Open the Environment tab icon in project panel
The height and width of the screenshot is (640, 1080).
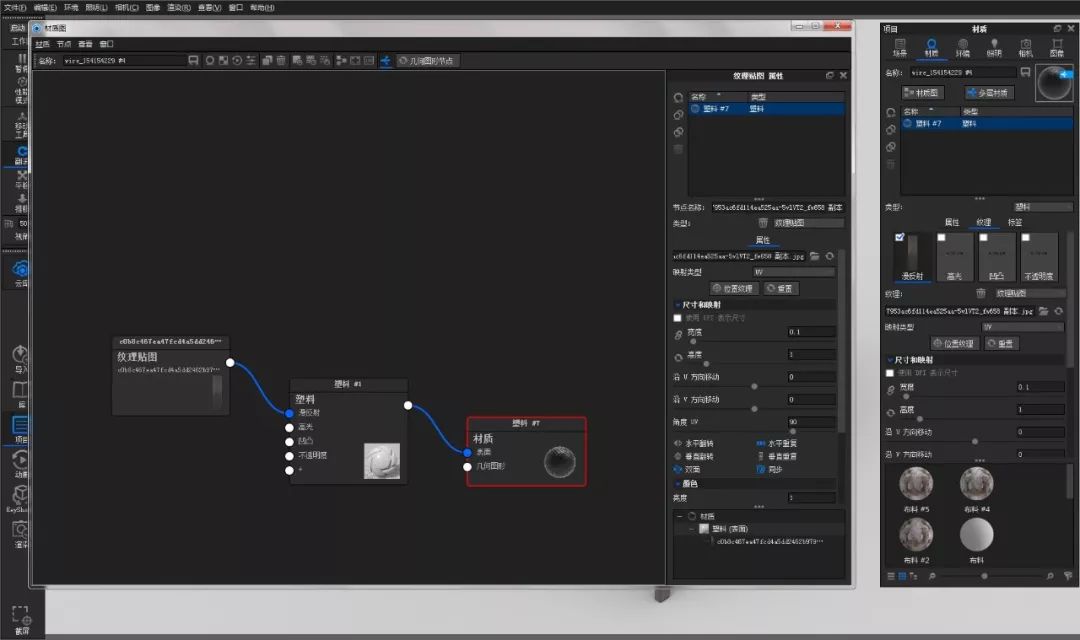coord(962,47)
